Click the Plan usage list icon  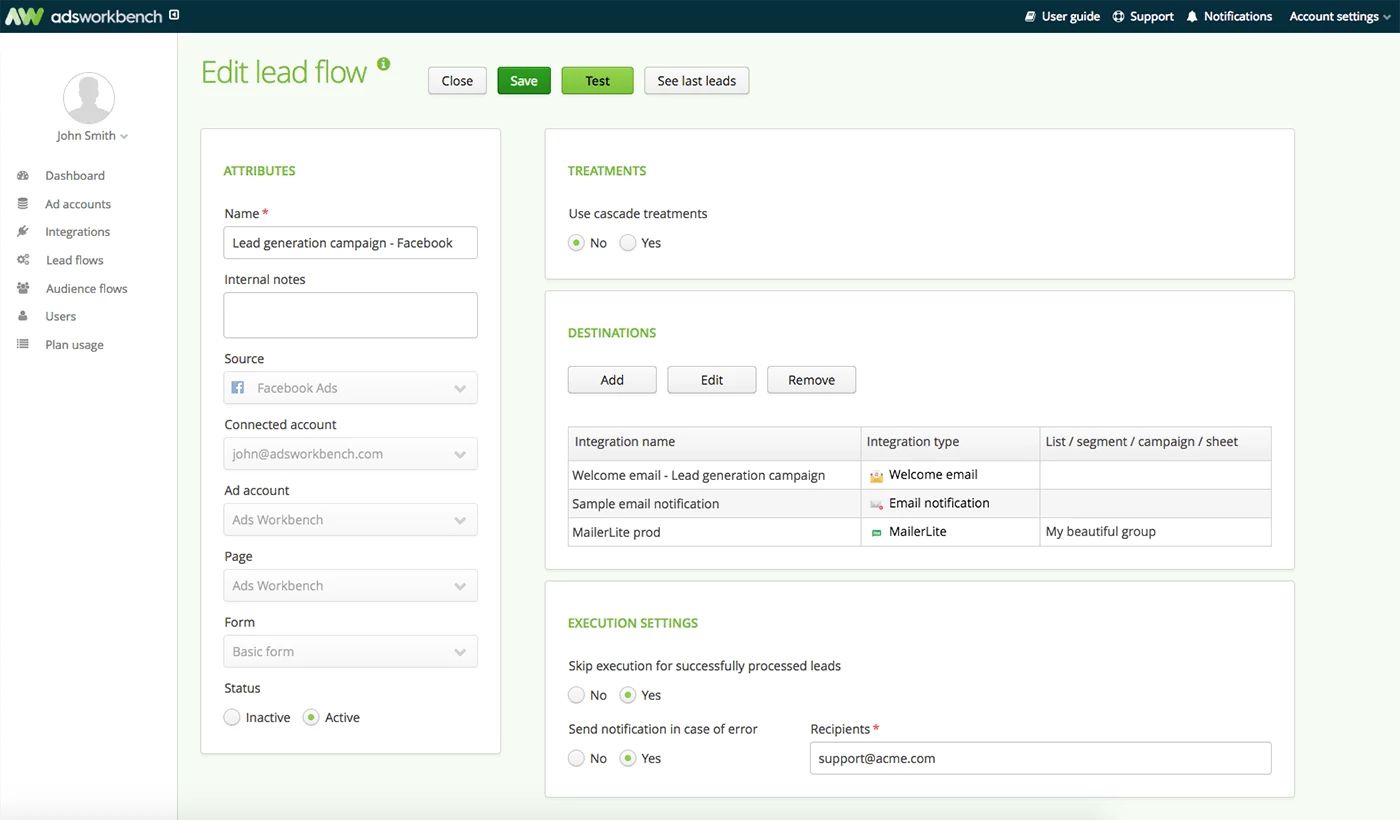pyautogui.click(x=23, y=345)
